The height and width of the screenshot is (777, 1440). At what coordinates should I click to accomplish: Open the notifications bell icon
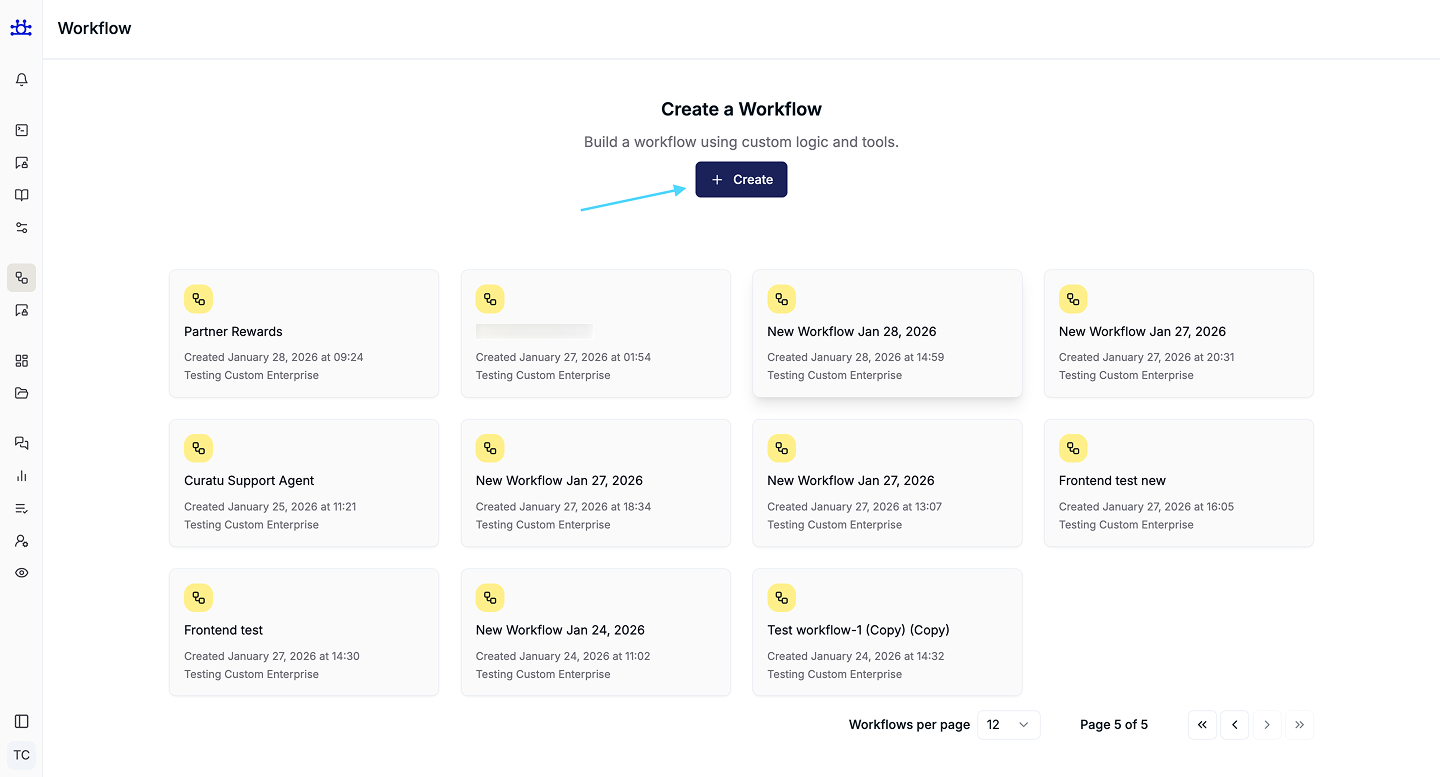point(21,80)
